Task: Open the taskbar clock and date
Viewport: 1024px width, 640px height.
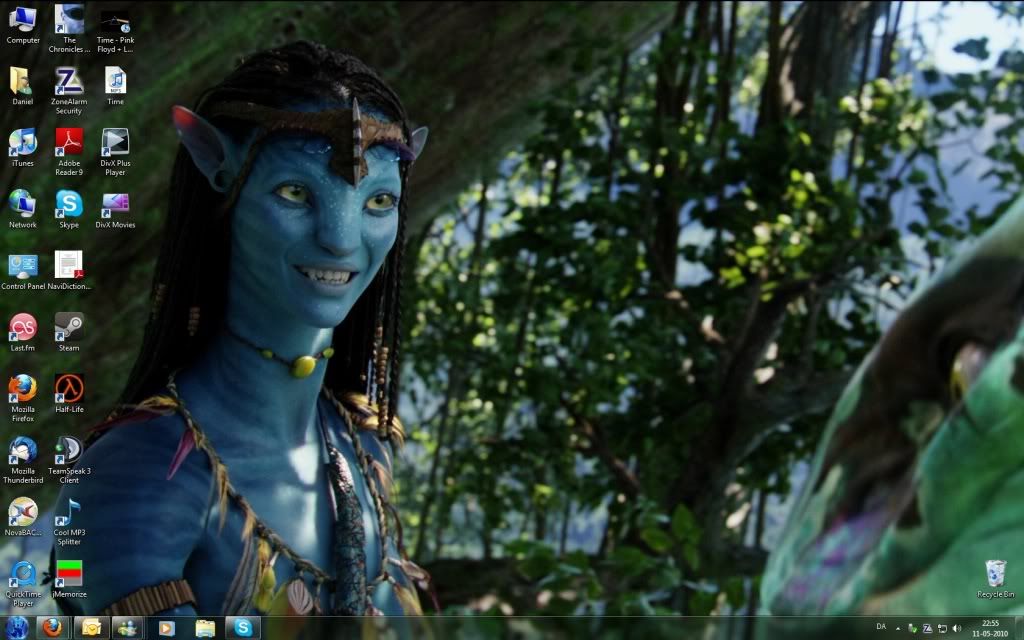Action: click(x=990, y=627)
